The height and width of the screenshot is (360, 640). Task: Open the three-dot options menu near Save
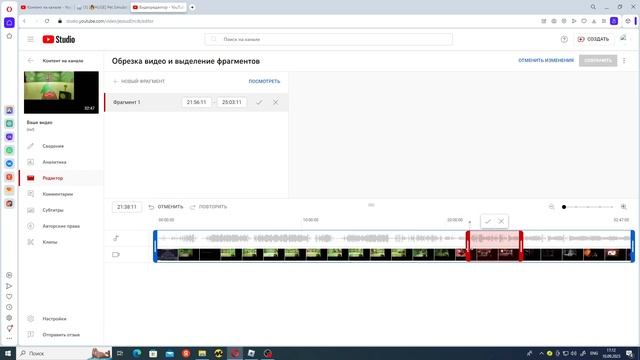tap(624, 61)
